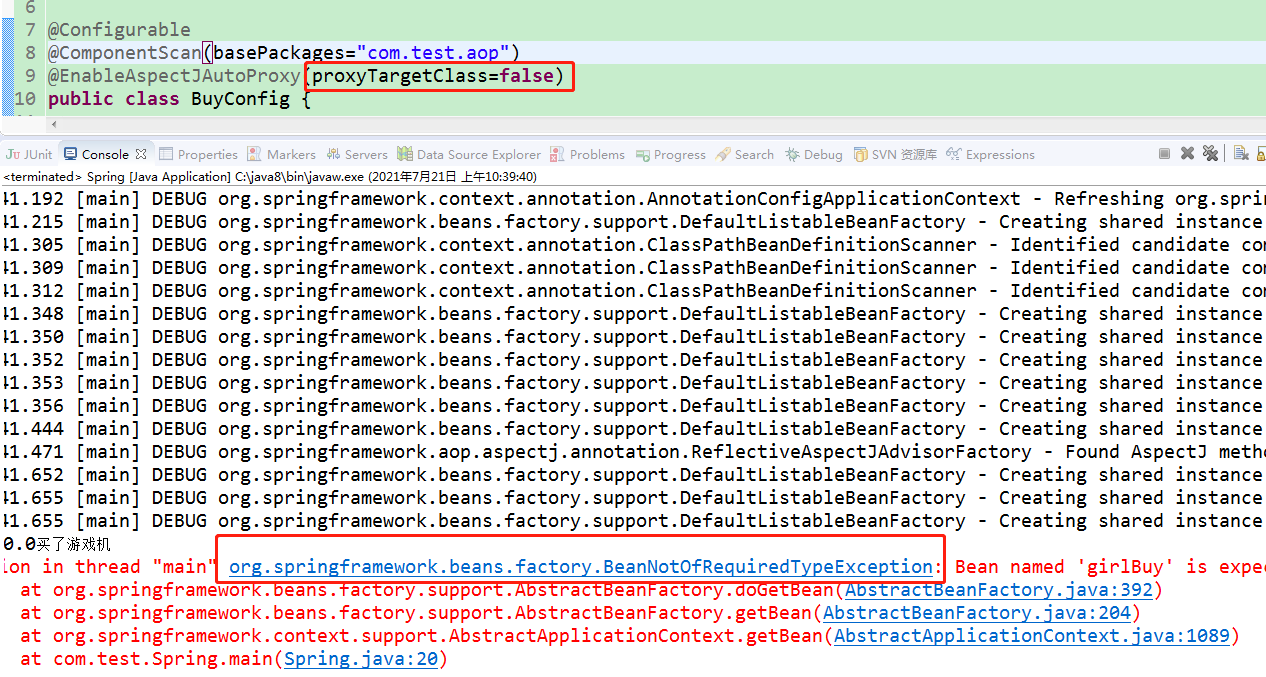
Task: Clear the console output
Action: click(1241, 154)
